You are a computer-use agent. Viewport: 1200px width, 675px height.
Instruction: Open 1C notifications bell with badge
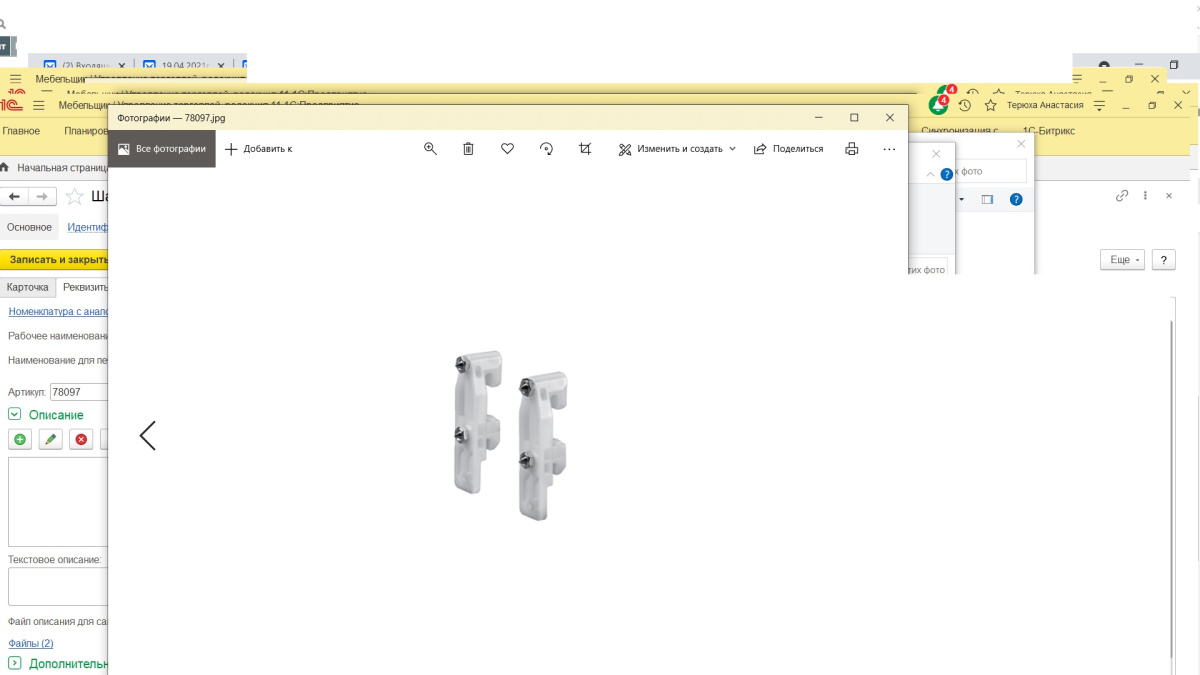[938, 104]
